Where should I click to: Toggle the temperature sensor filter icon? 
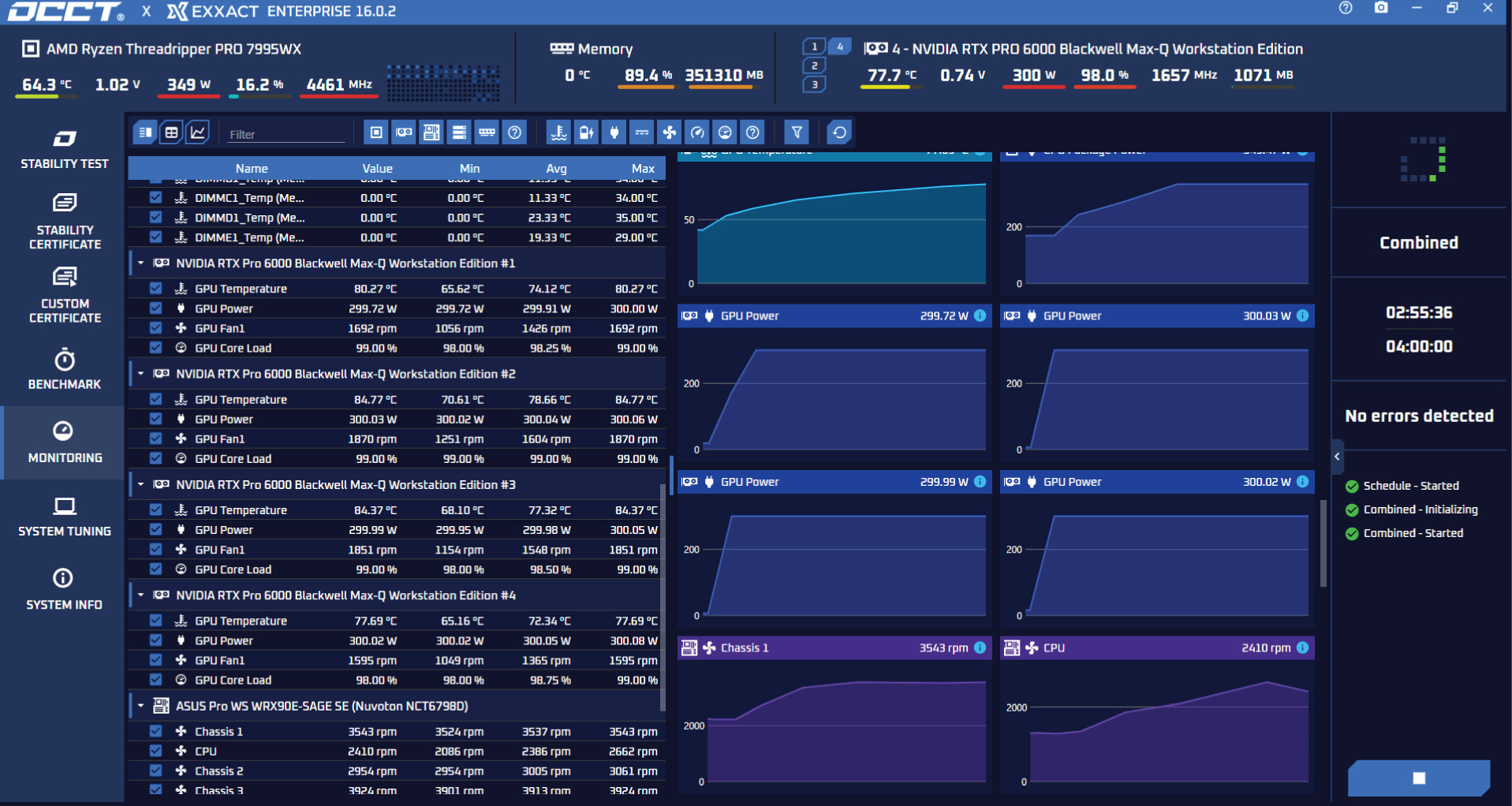558,132
